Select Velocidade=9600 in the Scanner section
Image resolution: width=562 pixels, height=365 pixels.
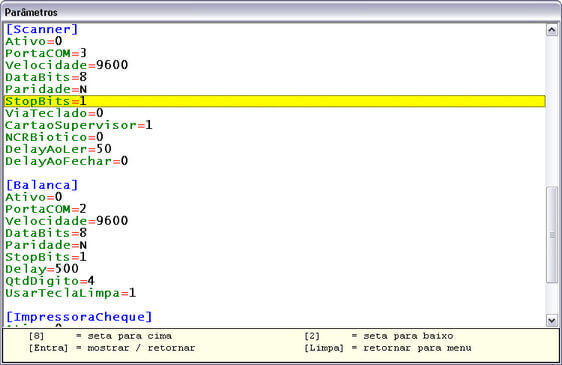[x=67, y=65]
